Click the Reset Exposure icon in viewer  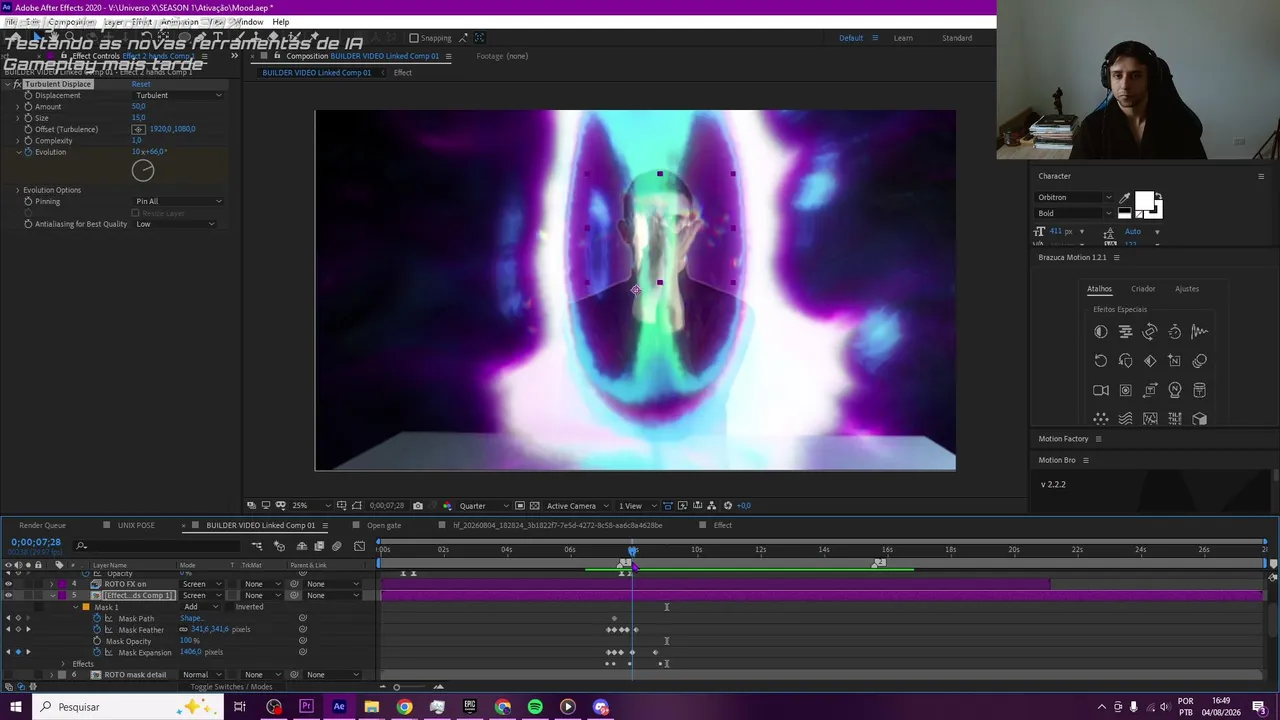pyautogui.click(x=728, y=506)
